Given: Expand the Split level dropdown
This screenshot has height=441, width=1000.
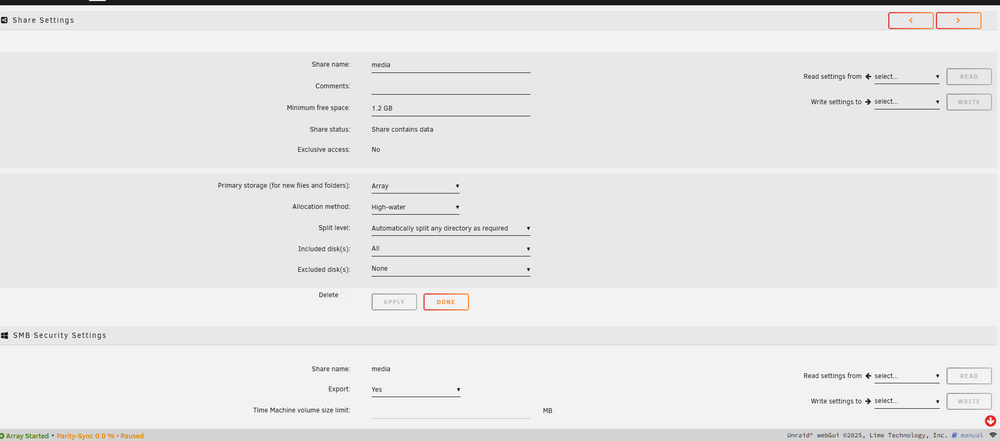Looking at the screenshot, I should pos(451,228).
